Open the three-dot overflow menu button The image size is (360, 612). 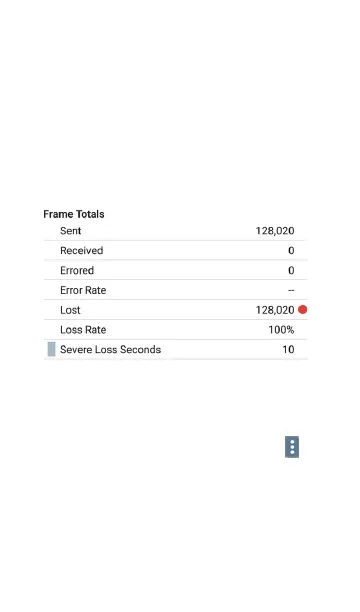[292, 447]
